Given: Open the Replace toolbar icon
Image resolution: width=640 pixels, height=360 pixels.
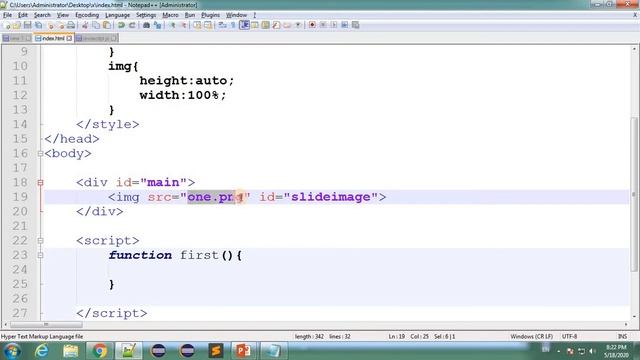Looking at the screenshot, I should [x=158, y=25].
